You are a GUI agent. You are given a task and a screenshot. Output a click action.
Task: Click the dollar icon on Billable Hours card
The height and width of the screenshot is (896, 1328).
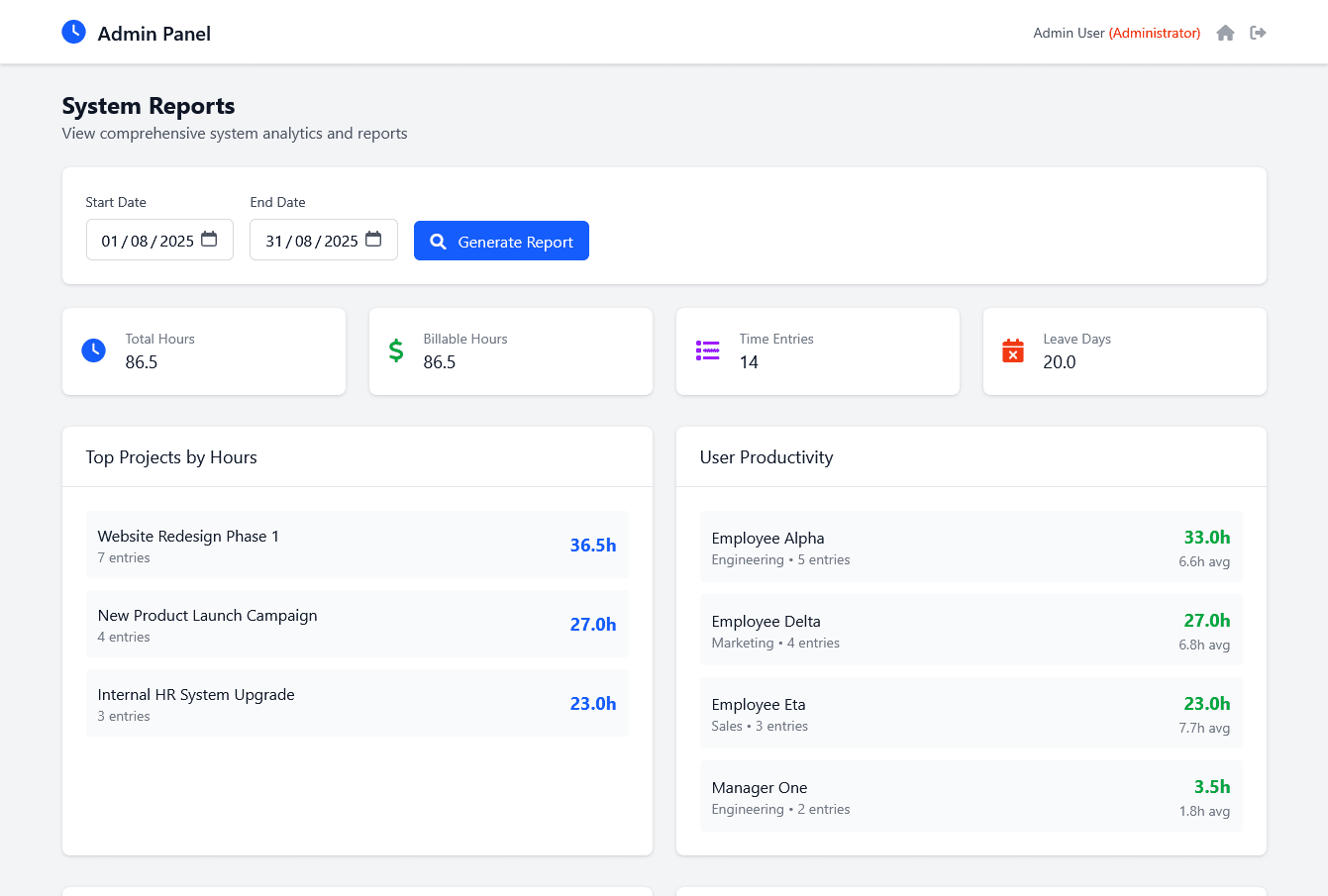click(x=396, y=349)
